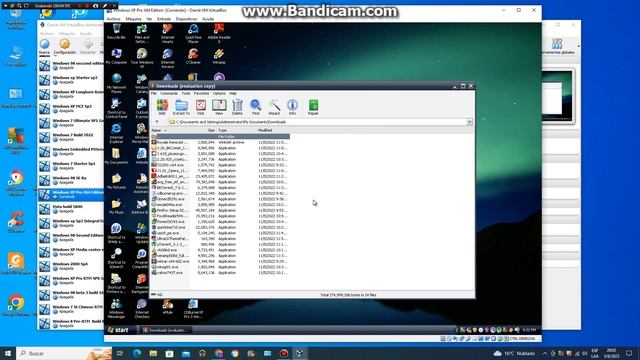Click My Computer icon on XP desktop
640x360 pixels.
pos(116,56)
